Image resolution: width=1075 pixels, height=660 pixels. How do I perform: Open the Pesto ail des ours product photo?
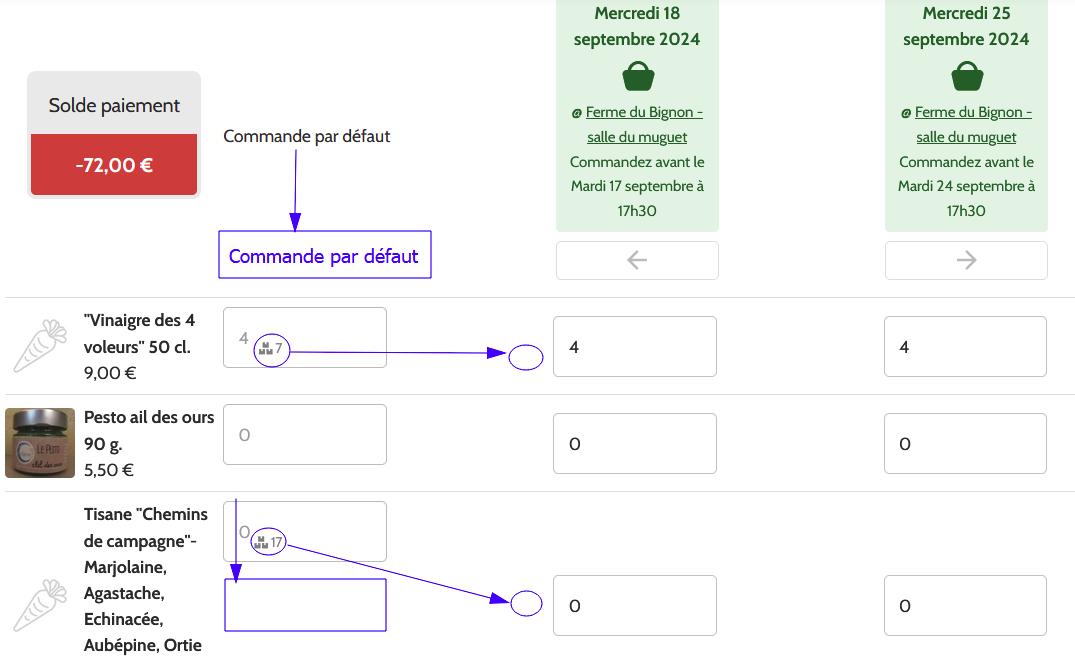tap(40, 443)
